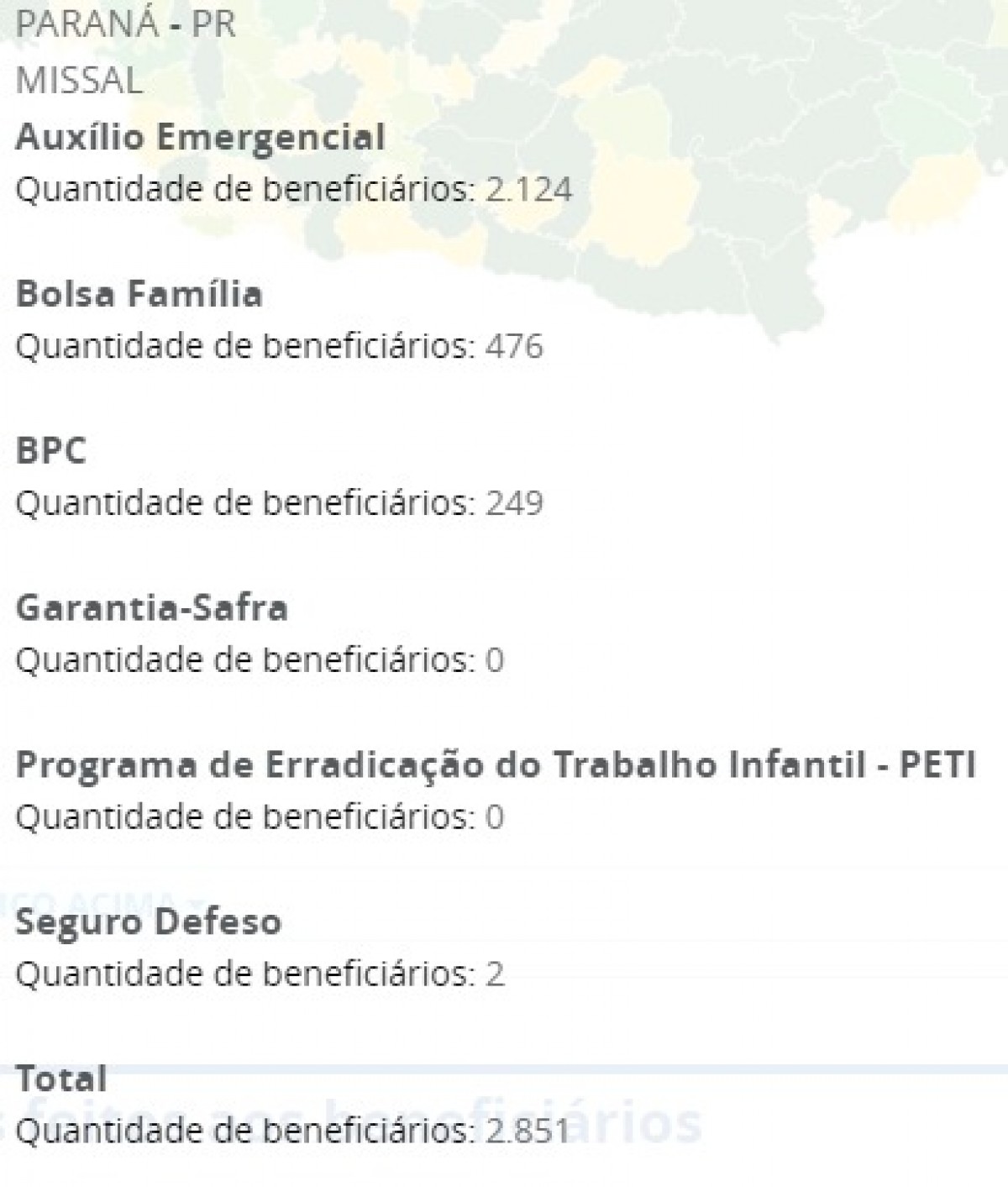This screenshot has height=1187, width=1008.
Task: Click the PARANÁ - PR state label
Action: (126, 24)
